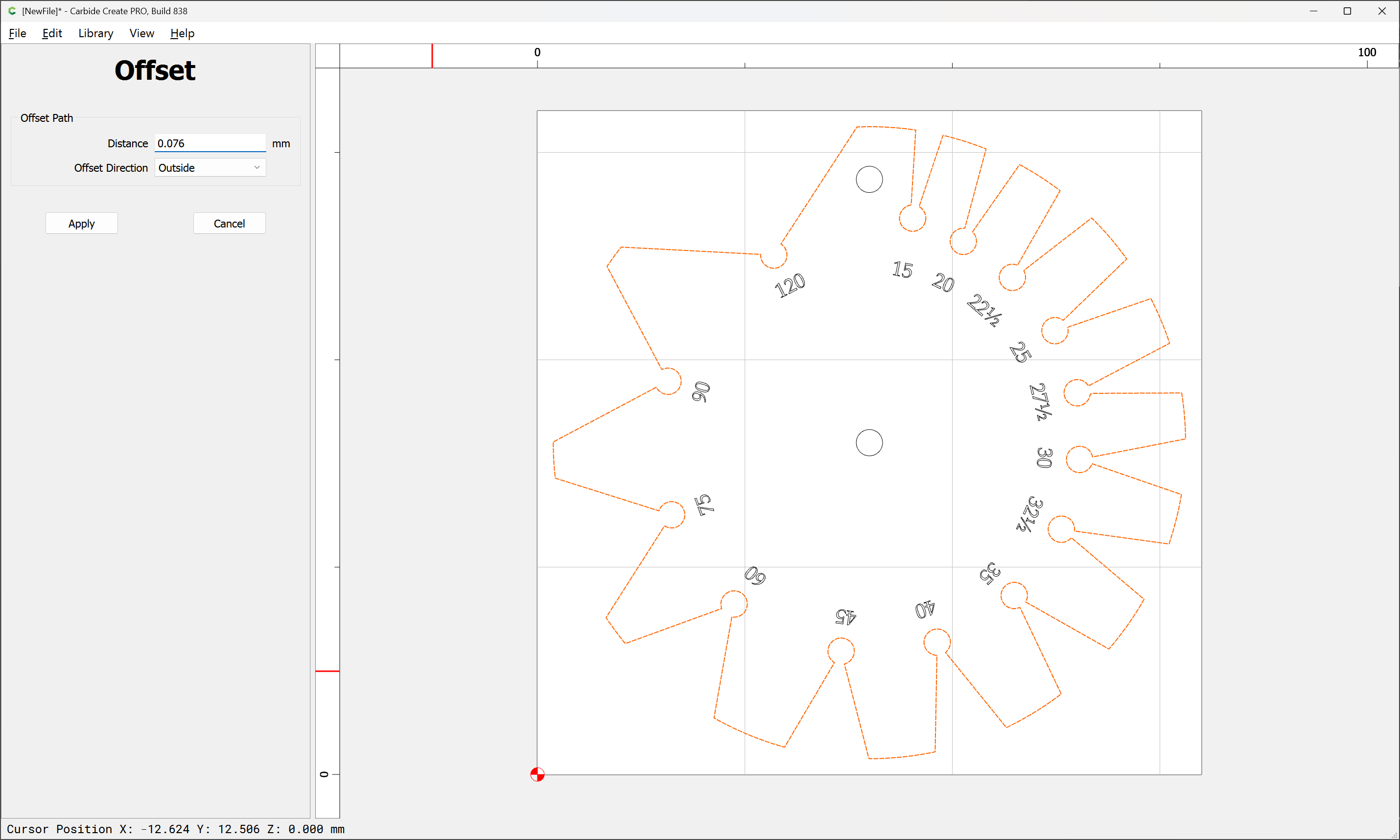Click the red marker on vertical ruler

327,671
